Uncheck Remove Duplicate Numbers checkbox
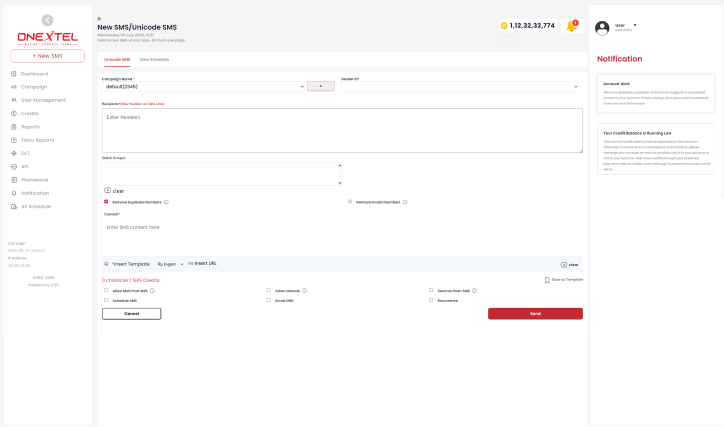 click(x=106, y=201)
